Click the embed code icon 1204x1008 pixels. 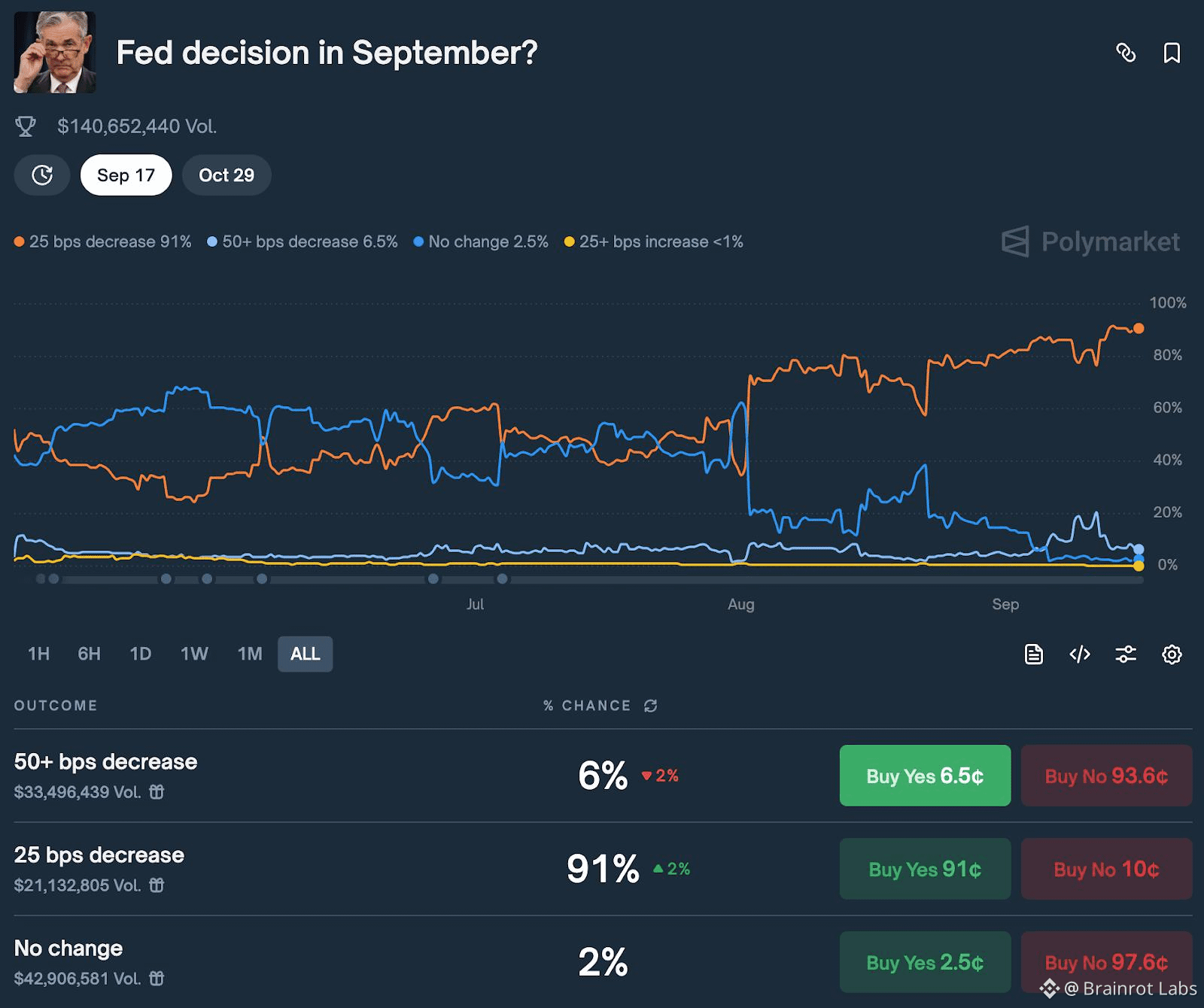[1080, 654]
